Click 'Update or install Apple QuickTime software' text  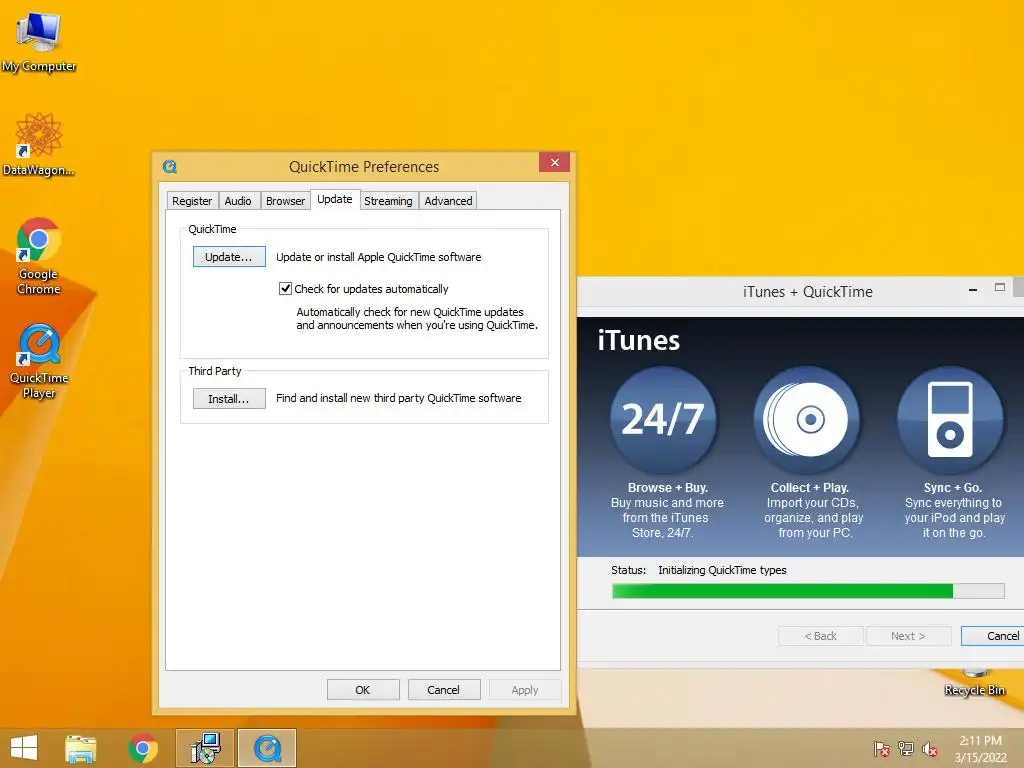click(x=379, y=257)
